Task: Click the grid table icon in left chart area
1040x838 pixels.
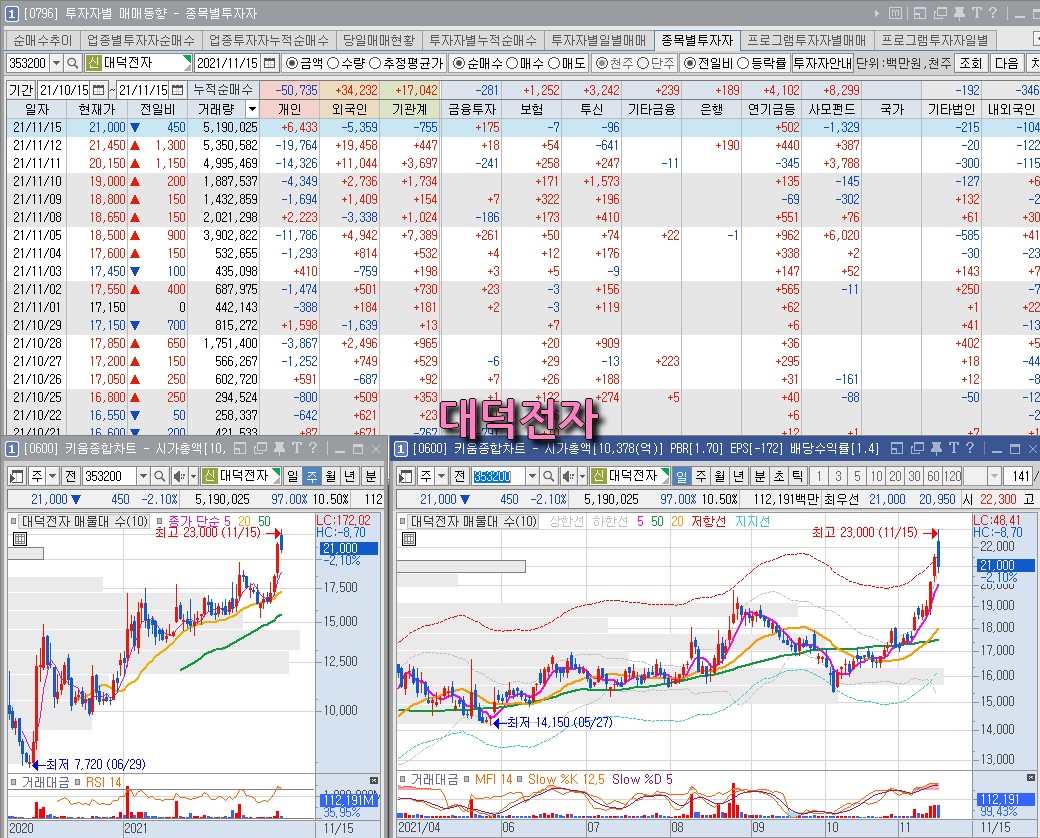Action: click(20, 539)
